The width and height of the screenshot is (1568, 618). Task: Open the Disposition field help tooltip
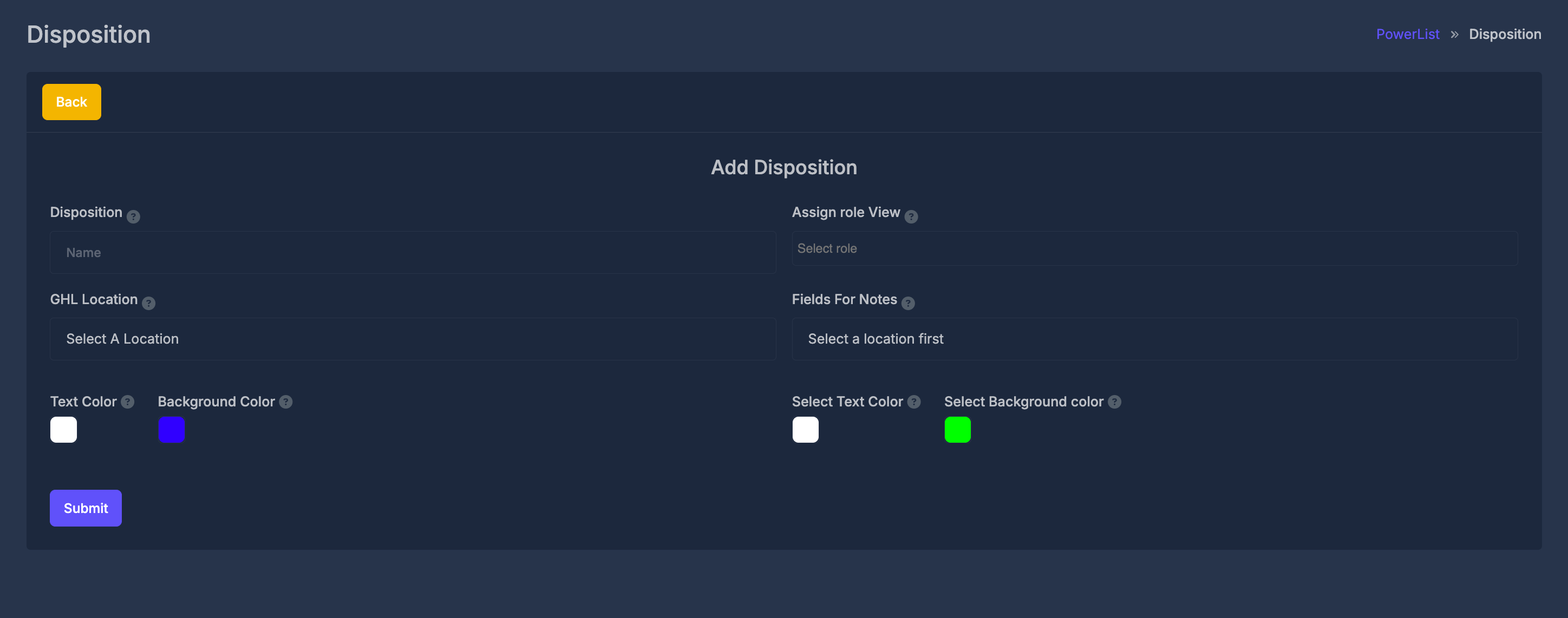tap(133, 216)
